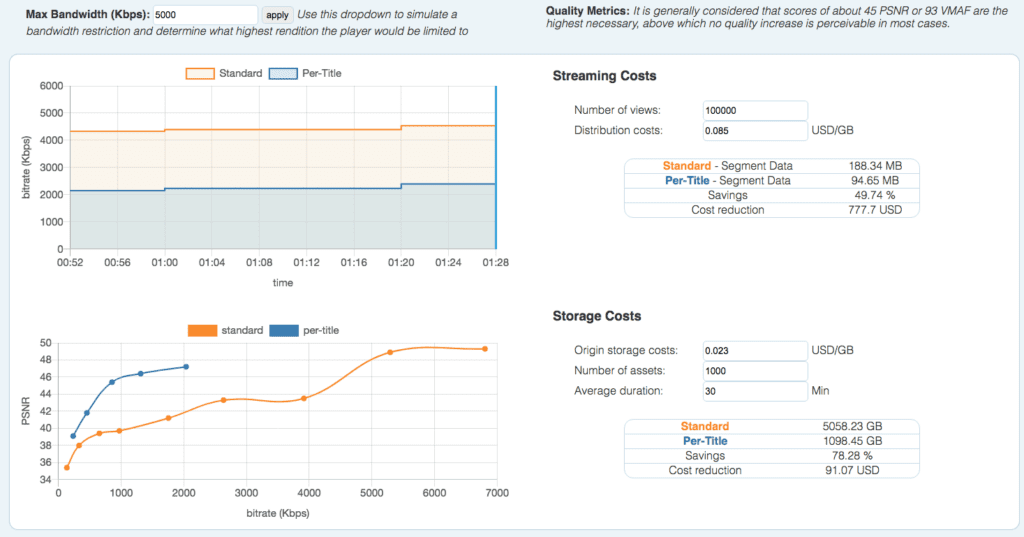Edit the Origin storage costs field
This screenshot has width=1024, height=537.
tap(755, 351)
